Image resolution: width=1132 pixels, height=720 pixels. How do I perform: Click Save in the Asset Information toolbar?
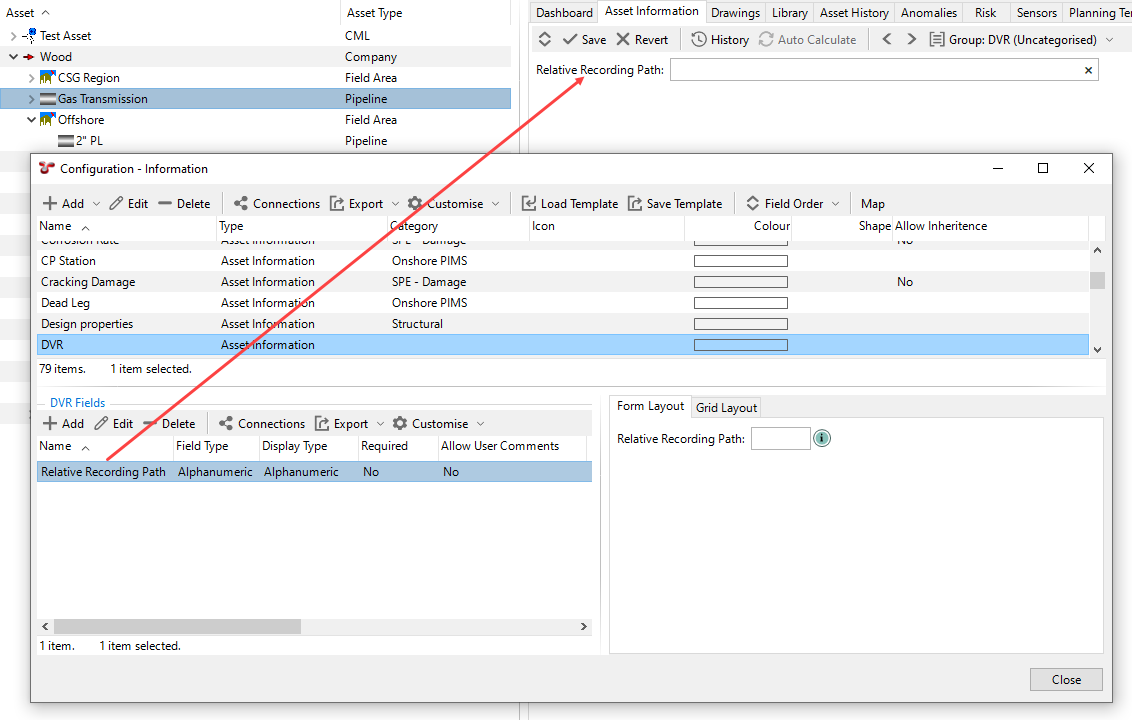click(x=585, y=40)
